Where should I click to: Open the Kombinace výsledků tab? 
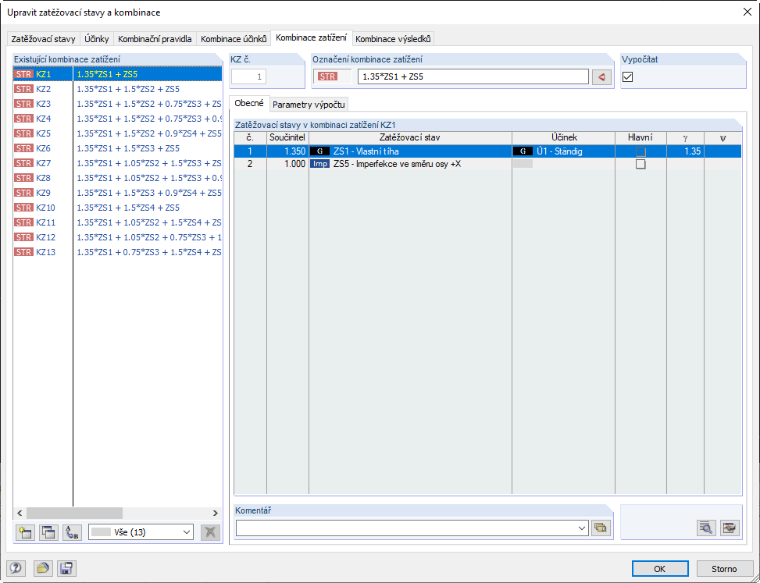tap(393, 39)
